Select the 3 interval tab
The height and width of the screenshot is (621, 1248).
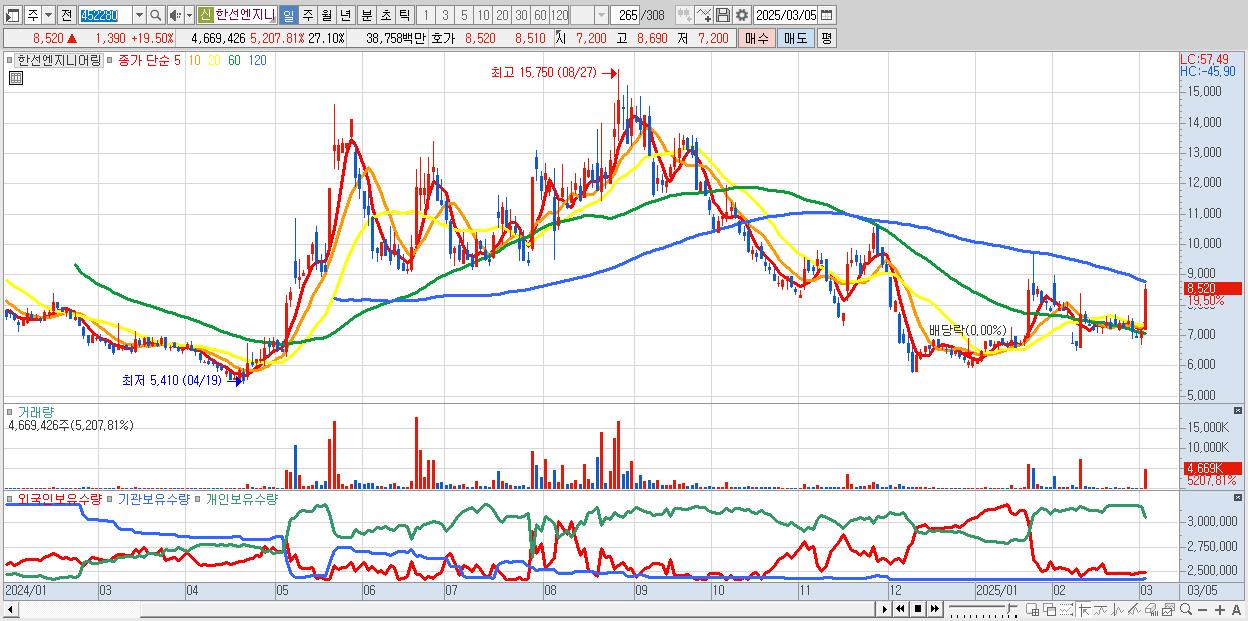tap(445, 15)
